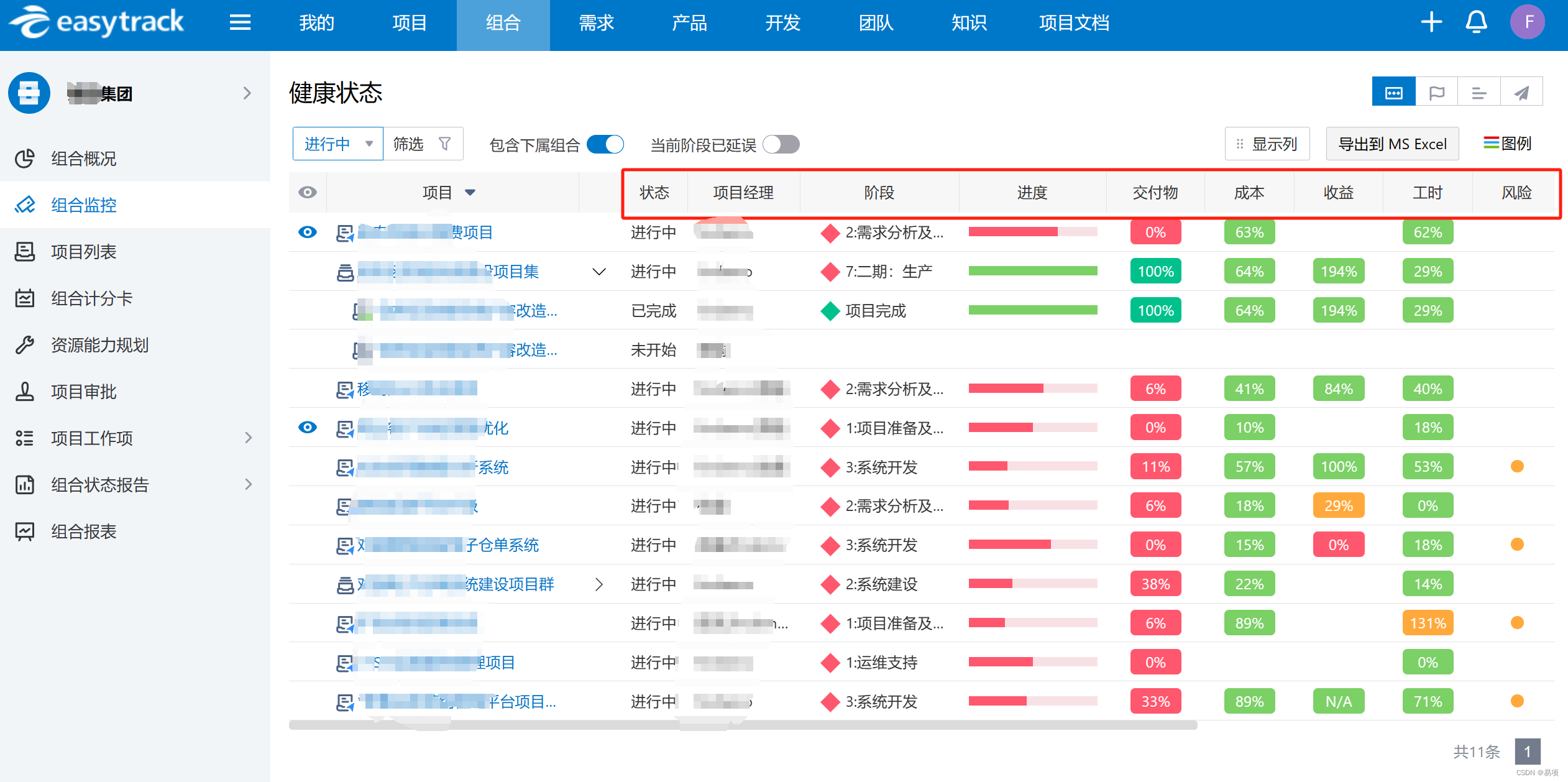Expand 项目工作项 sidebar submenu

click(x=248, y=438)
